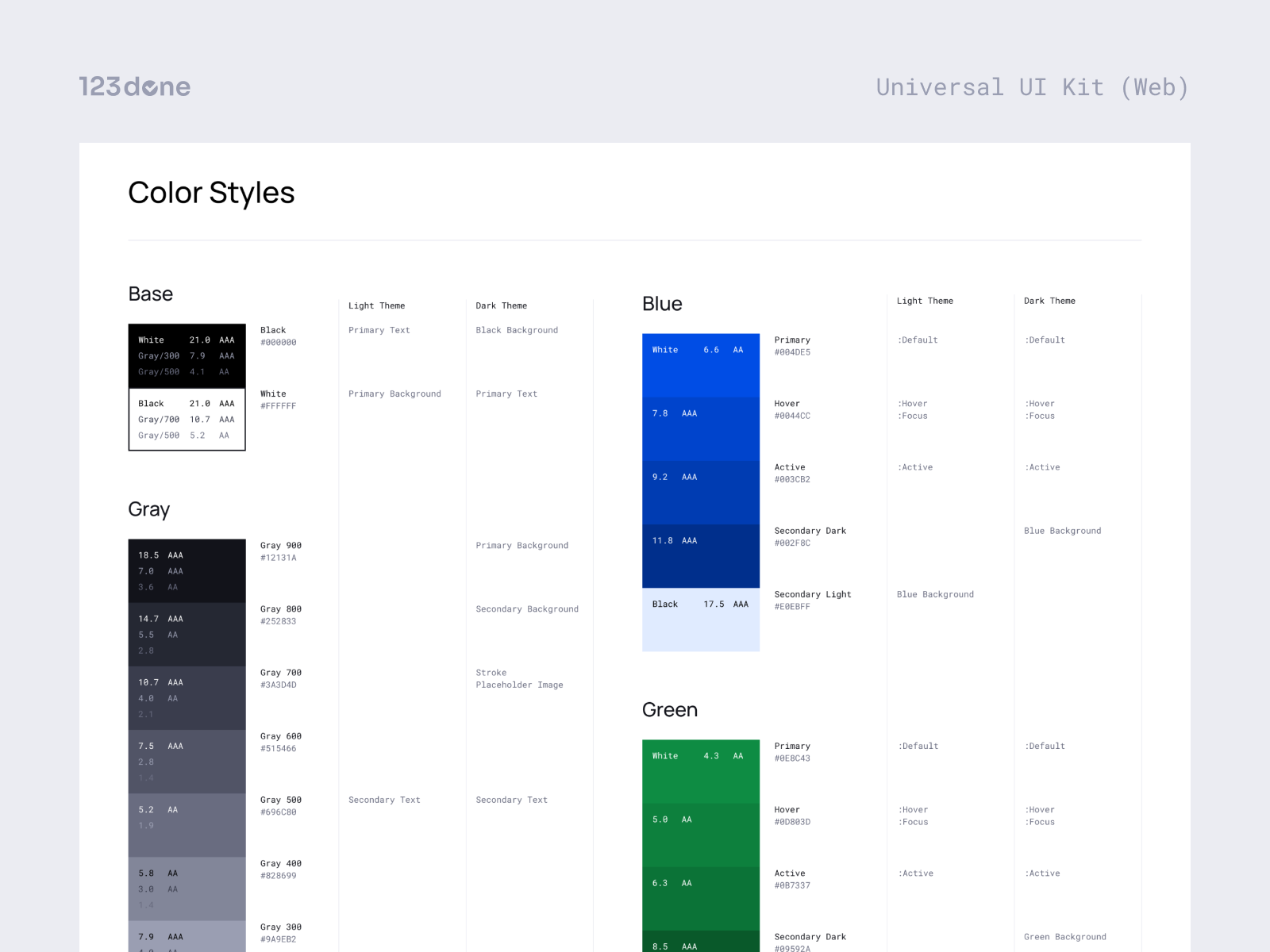Select the blue Hover #0044CC swatch
This screenshot has height=952, width=1270.
pyautogui.click(x=701, y=429)
